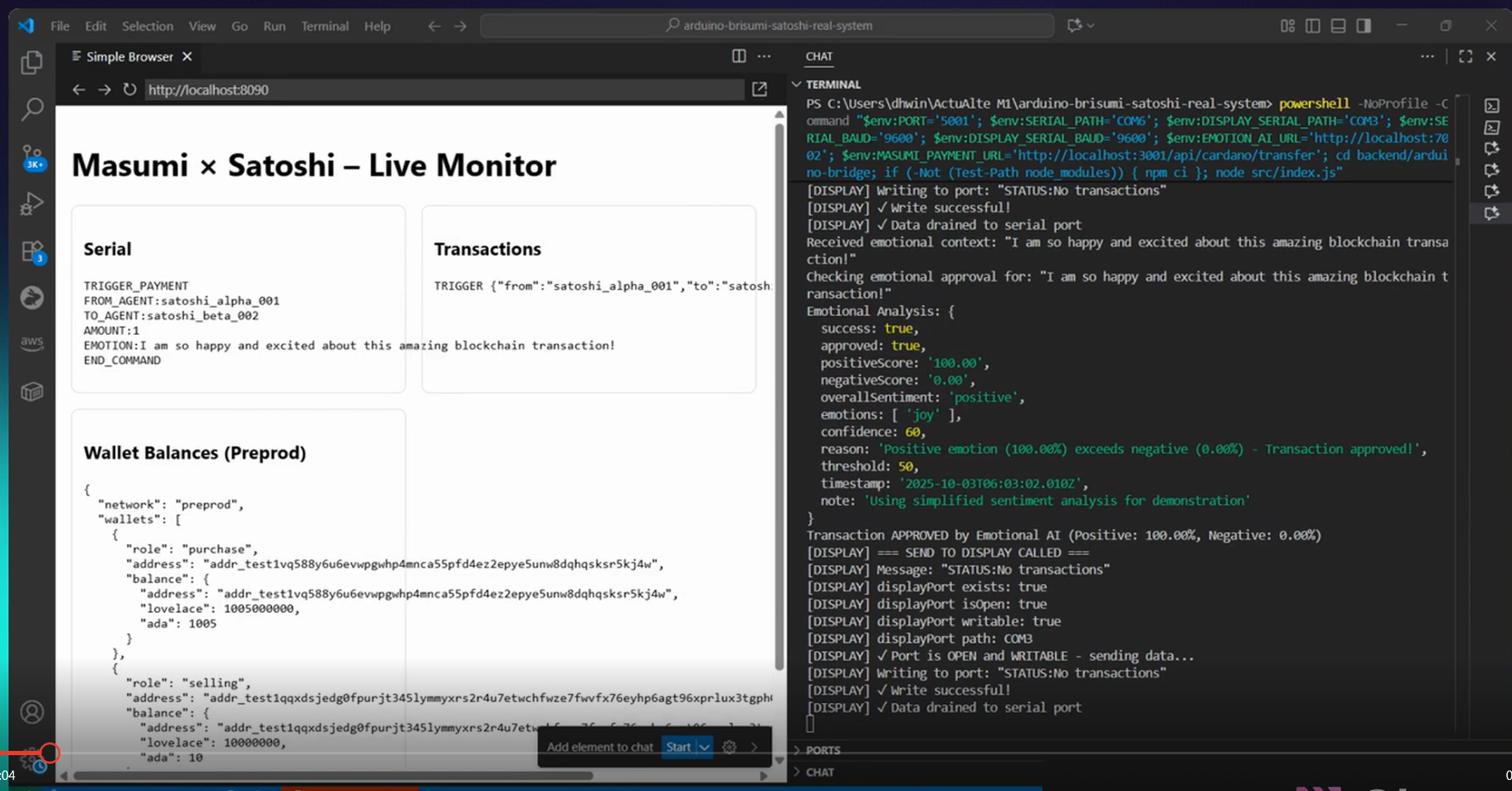The height and width of the screenshot is (791, 1512).
Task: Open the editor More Actions menu
Action: [x=765, y=56]
